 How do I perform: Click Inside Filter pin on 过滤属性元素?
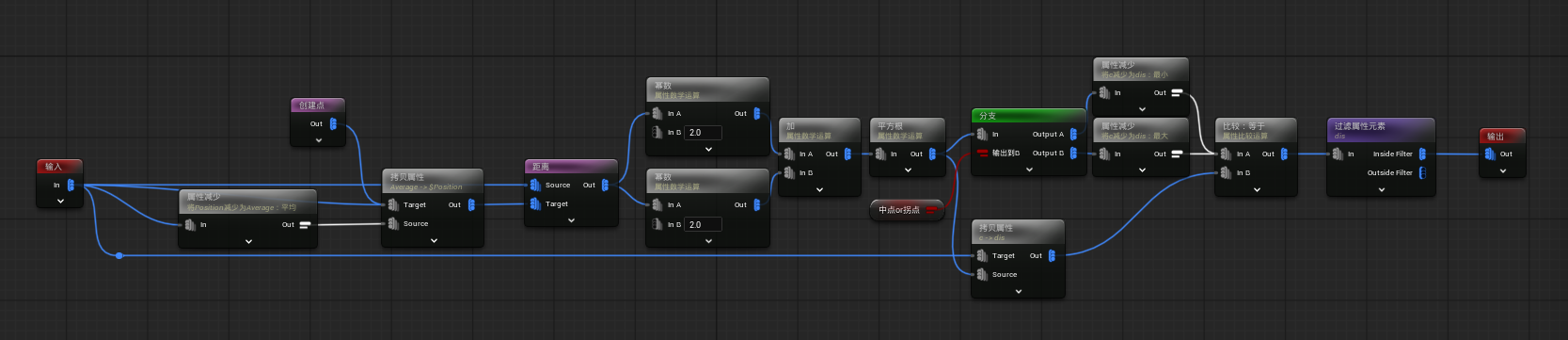click(x=1422, y=154)
